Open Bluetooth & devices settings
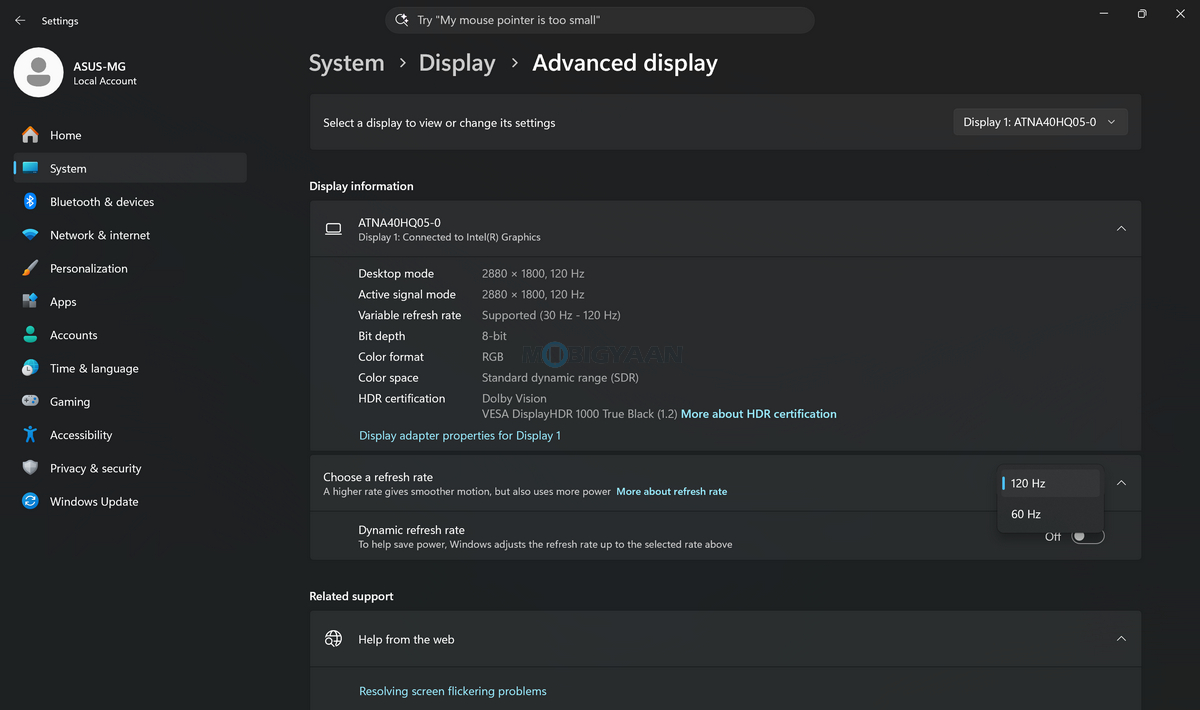 click(x=130, y=202)
